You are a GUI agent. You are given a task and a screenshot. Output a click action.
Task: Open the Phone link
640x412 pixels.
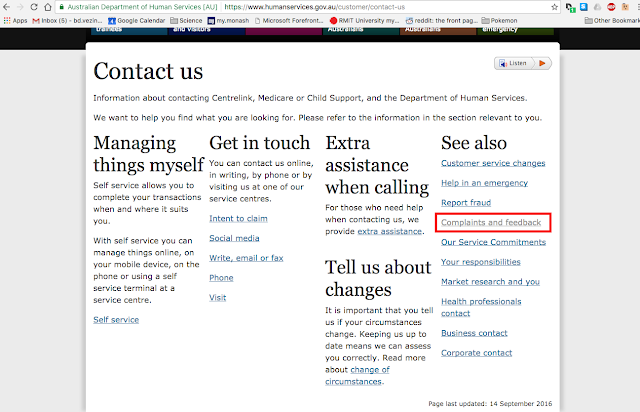[221, 278]
